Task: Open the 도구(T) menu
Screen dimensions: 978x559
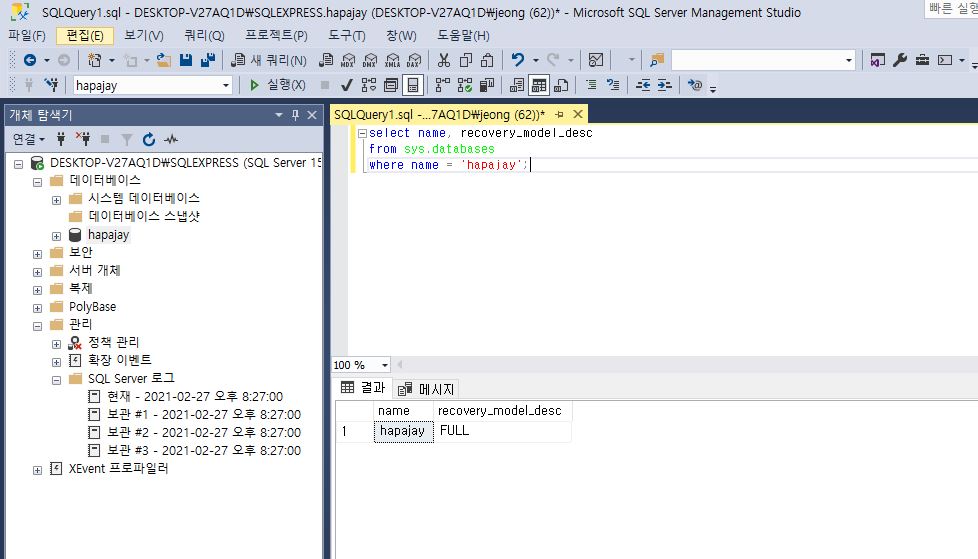Action: coord(347,36)
